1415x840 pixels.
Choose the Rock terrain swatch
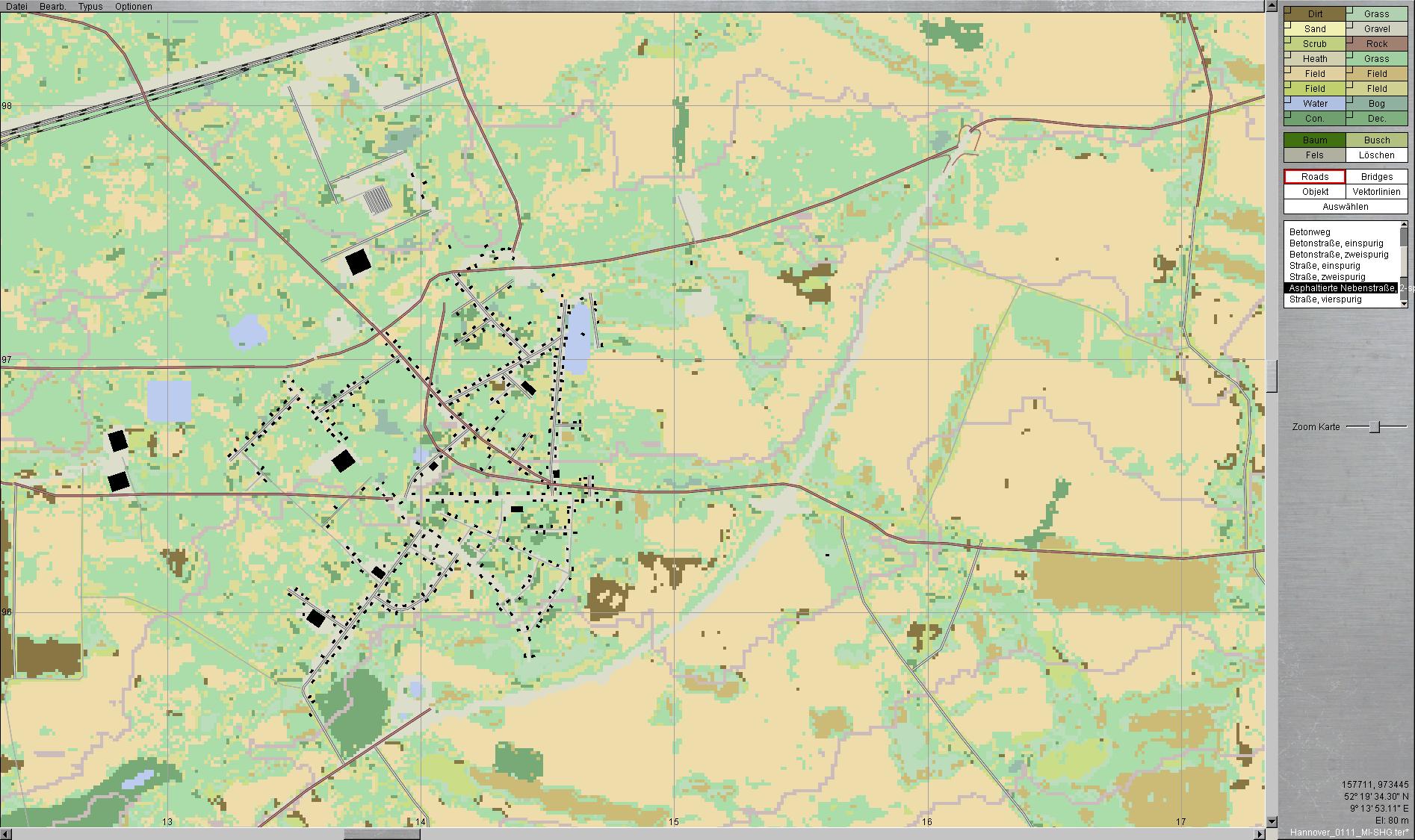pos(1377,44)
